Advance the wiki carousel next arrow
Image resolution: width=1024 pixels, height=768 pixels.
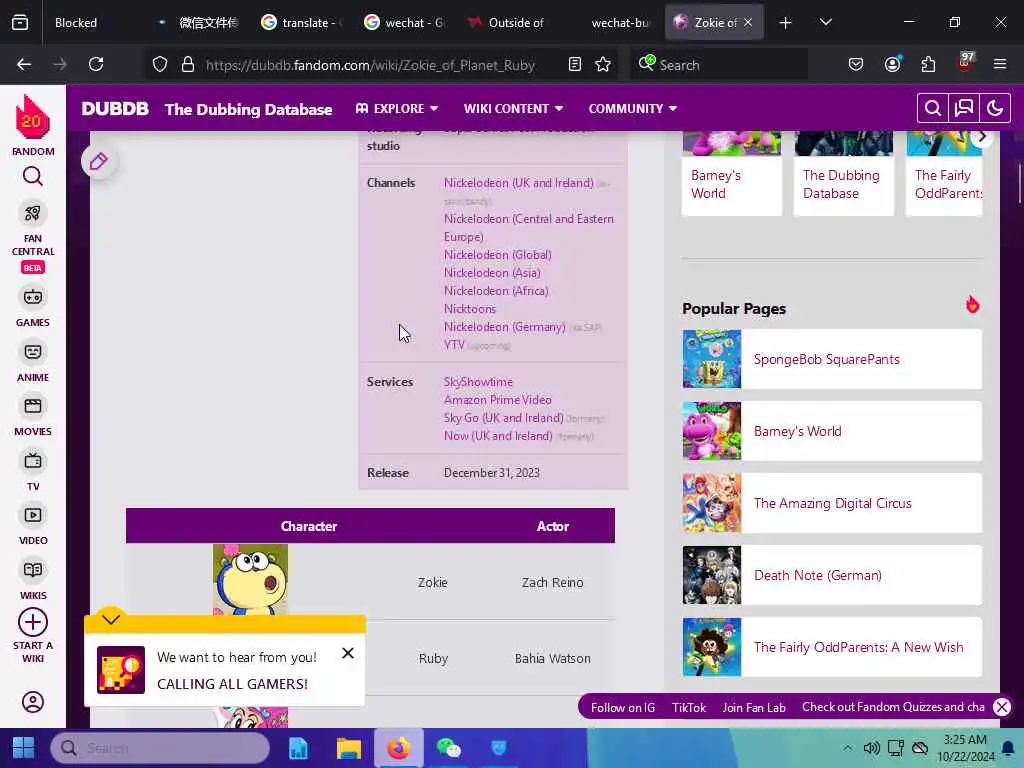click(x=981, y=137)
